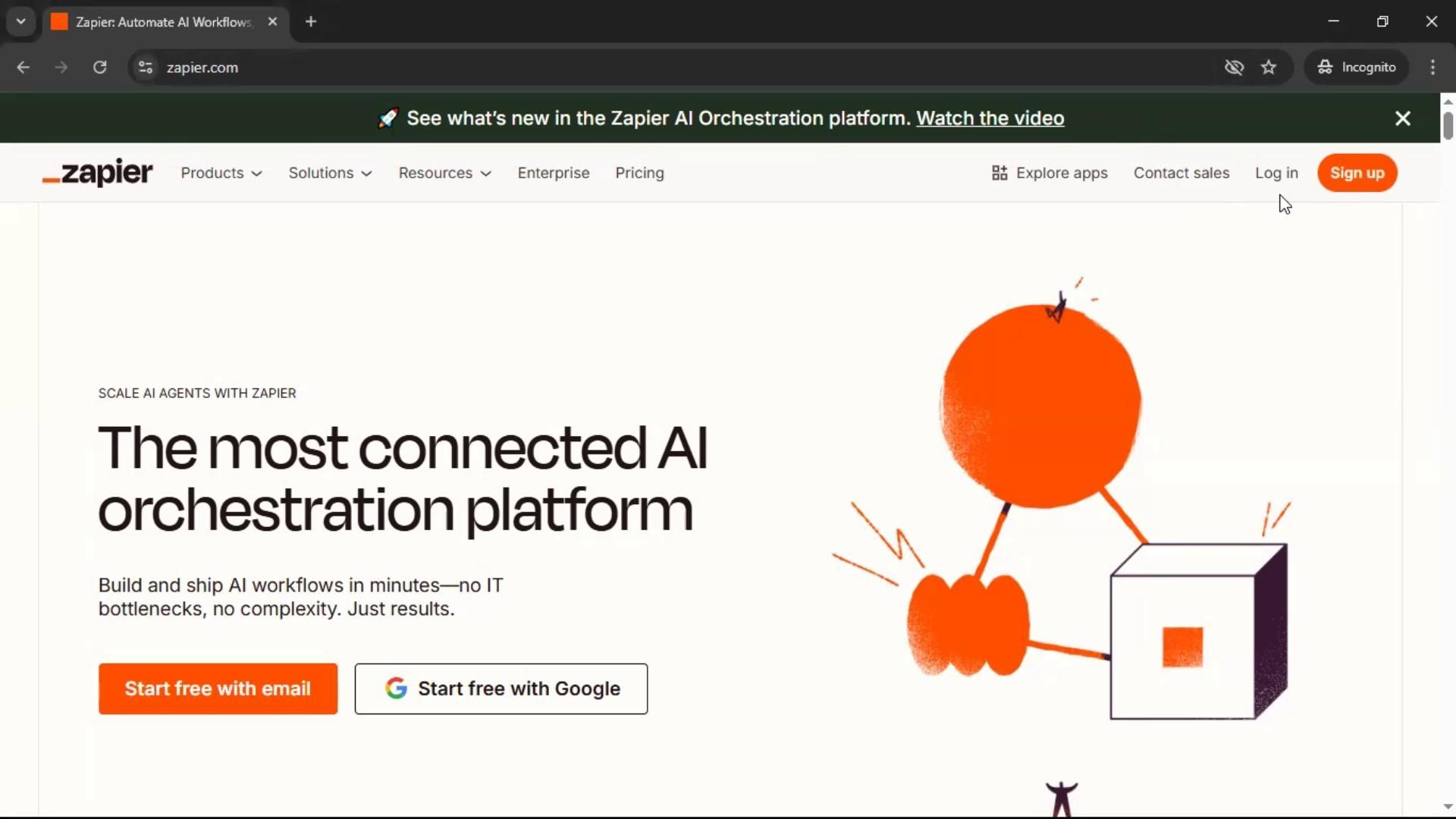
Task: Expand the Solutions dropdown
Action: pyautogui.click(x=330, y=173)
